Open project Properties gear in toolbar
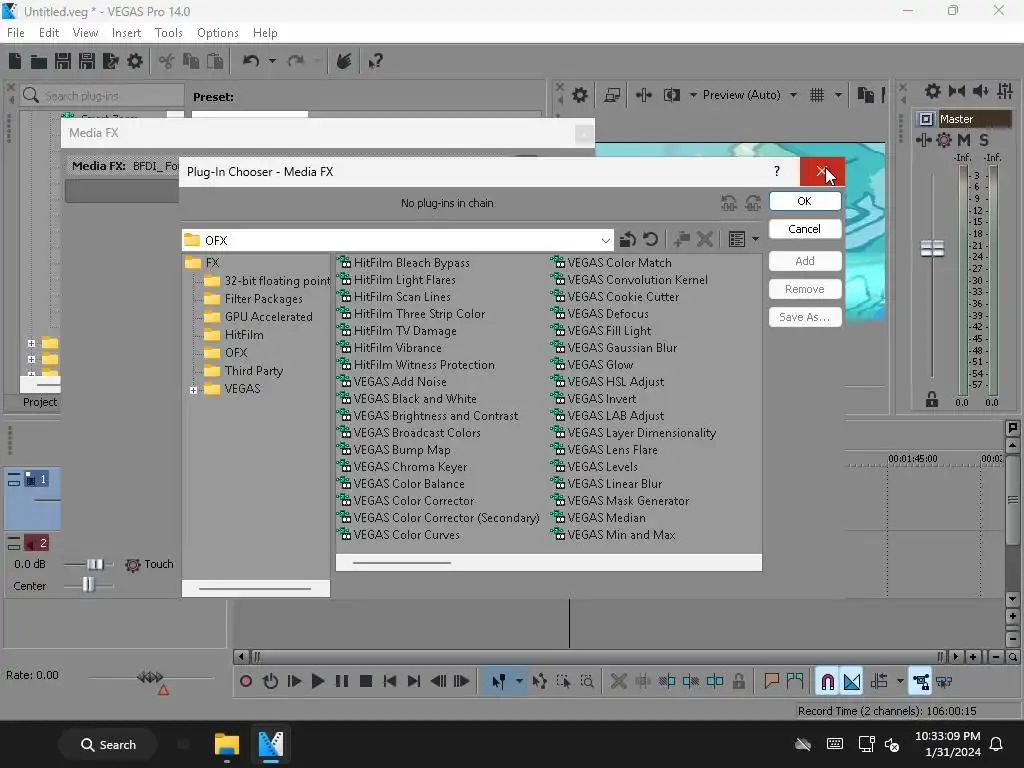The width and height of the screenshot is (1024, 768). click(x=135, y=61)
